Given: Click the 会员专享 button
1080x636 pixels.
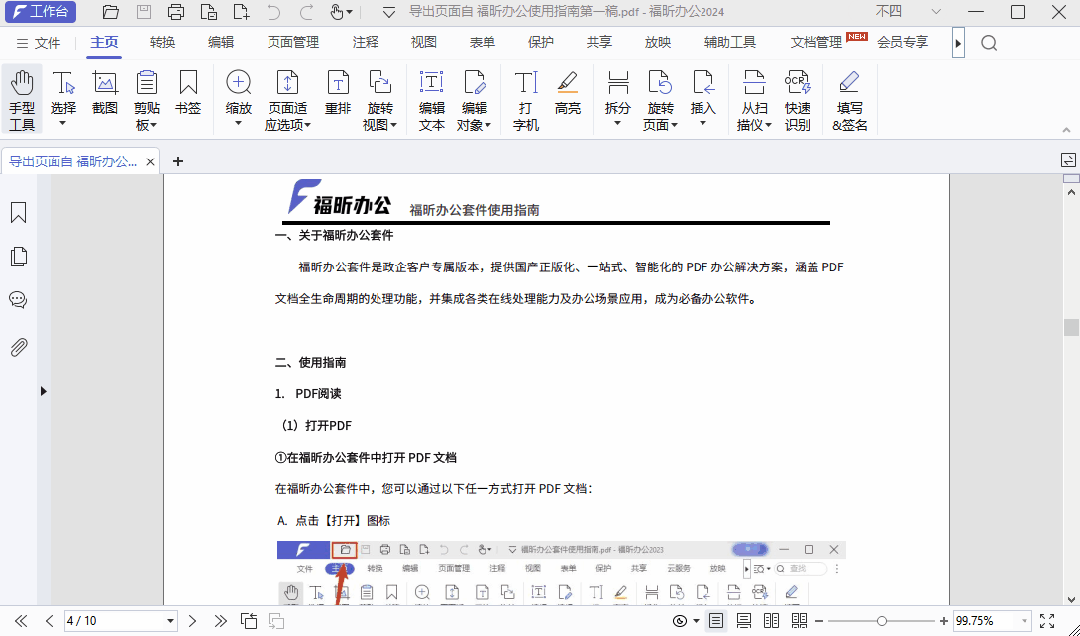Looking at the screenshot, I should point(903,42).
